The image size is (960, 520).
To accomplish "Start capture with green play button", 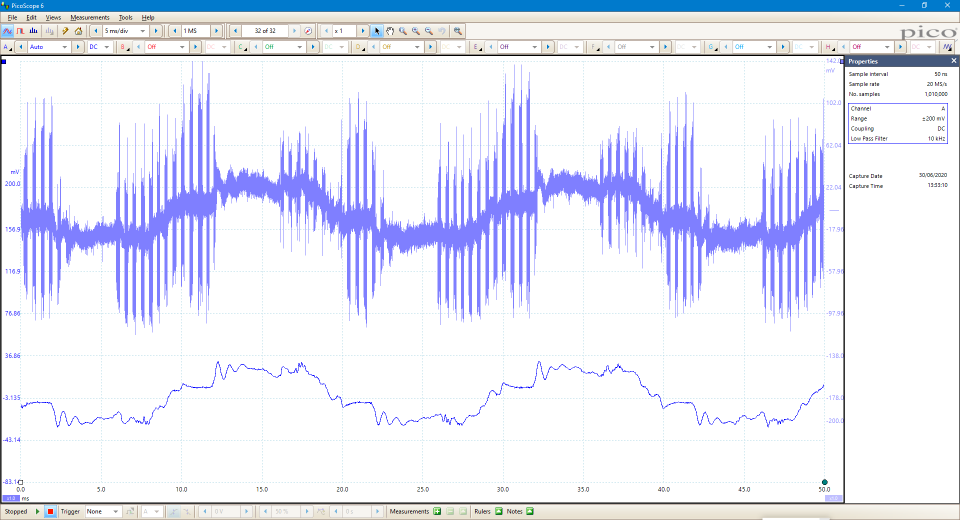I will [x=37, y=511].
